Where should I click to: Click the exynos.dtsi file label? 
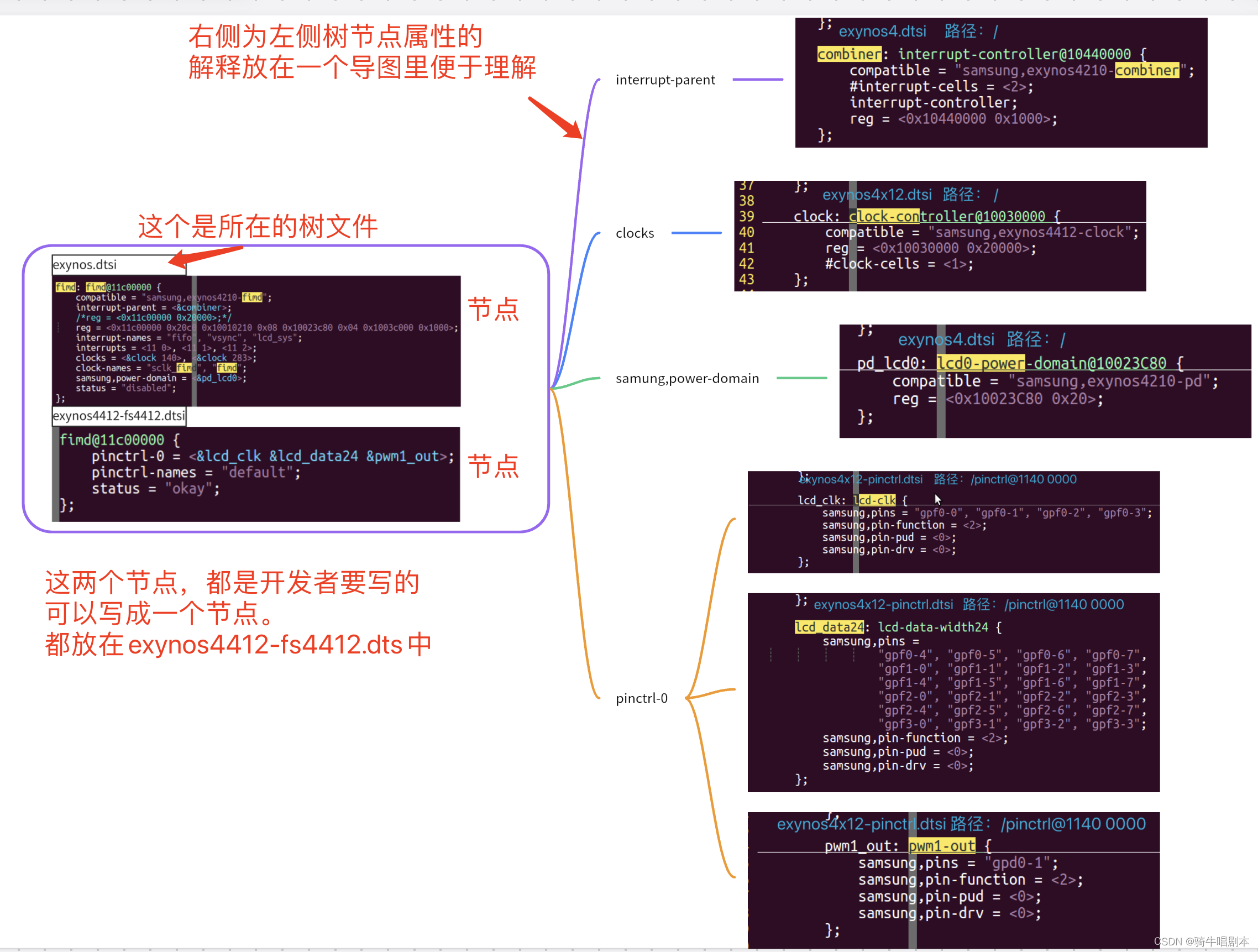[119, 264]
